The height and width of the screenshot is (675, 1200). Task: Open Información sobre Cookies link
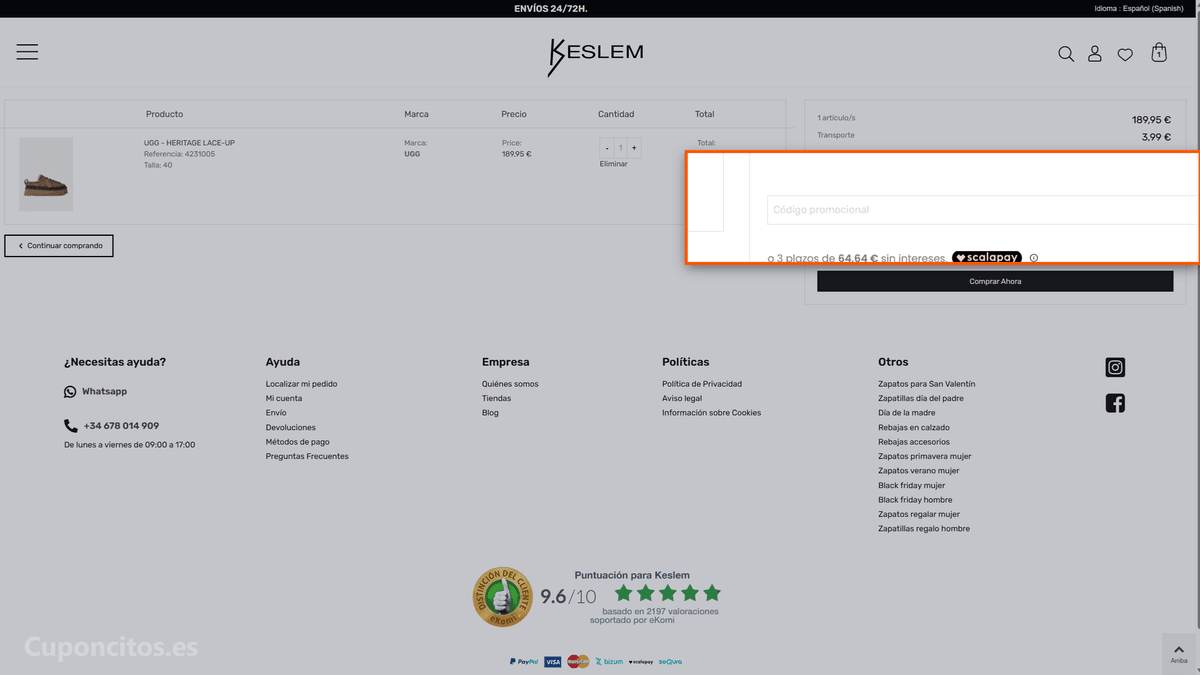point(711,413)
